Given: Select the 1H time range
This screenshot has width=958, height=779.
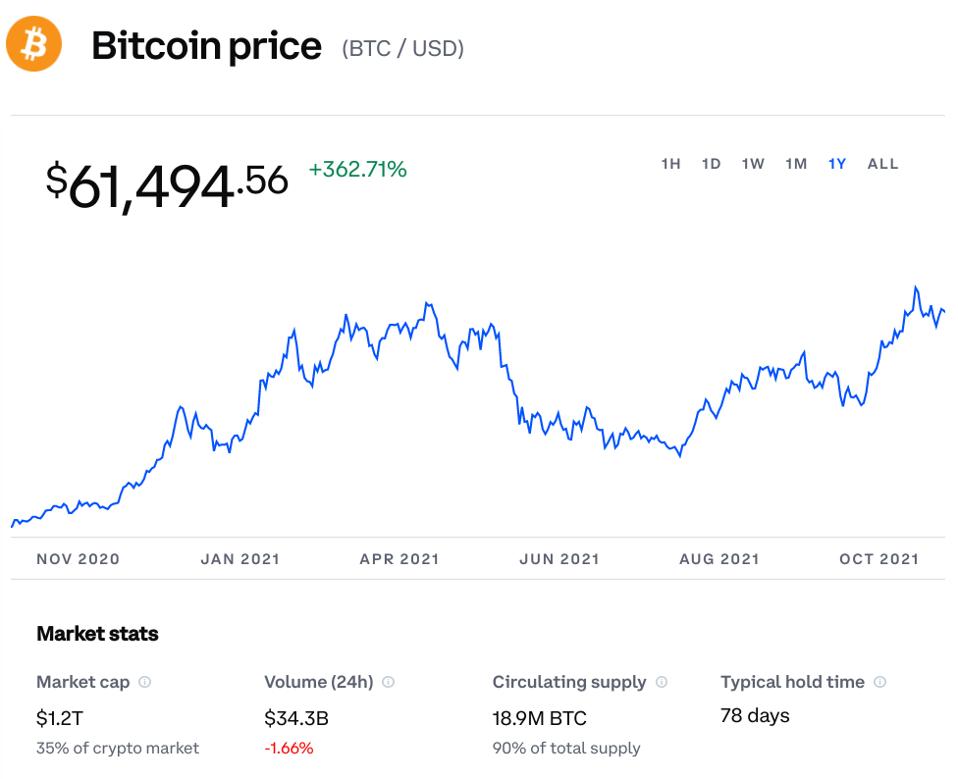Looking at the screenshot, I should click(x=671, y=164).
